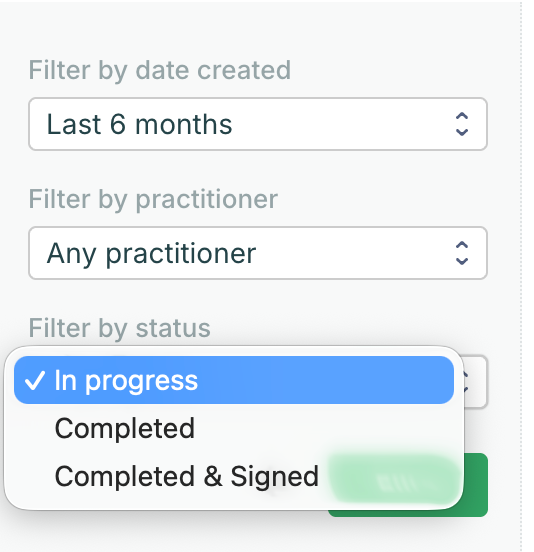Click the checkmark beside "In progress"
The height and width of the screenshot is (552, 534).
35,380
